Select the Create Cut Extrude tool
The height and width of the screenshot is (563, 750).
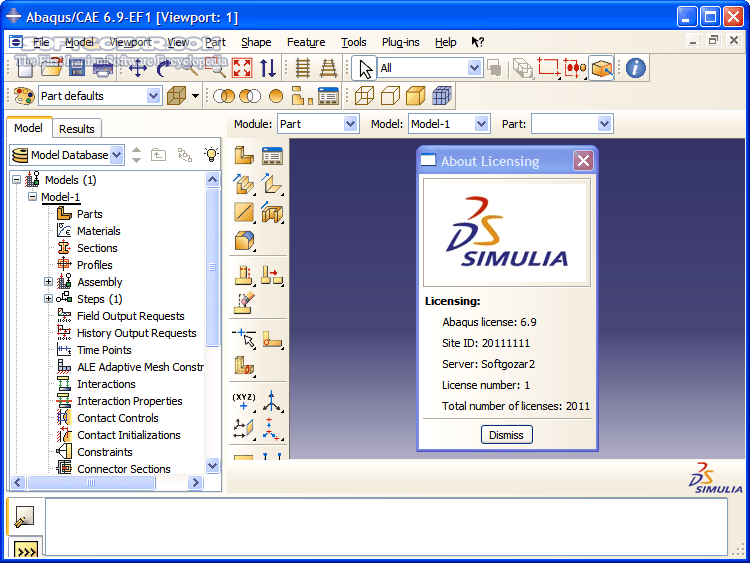(x=273, y=212)
